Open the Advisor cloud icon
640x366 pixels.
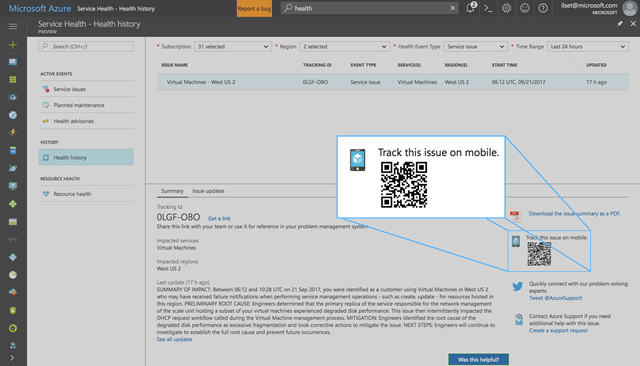click(13, 292)
